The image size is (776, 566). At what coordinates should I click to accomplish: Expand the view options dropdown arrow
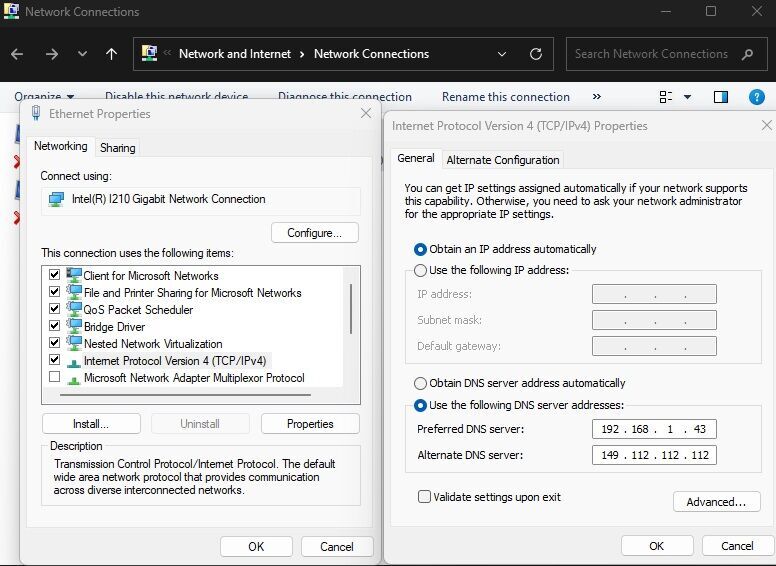(x=688, y=97)
